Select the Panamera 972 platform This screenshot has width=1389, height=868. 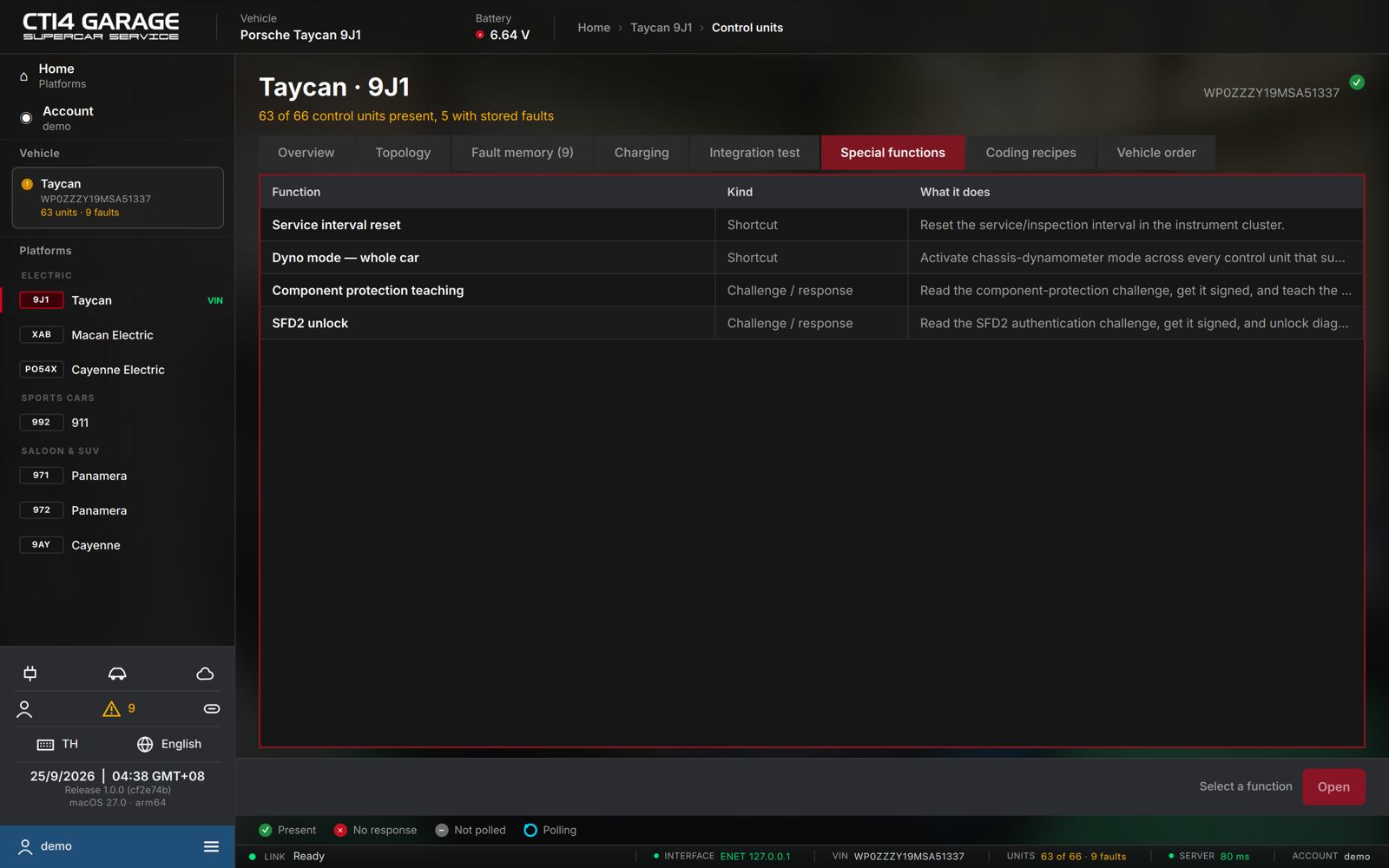(117, 510)
